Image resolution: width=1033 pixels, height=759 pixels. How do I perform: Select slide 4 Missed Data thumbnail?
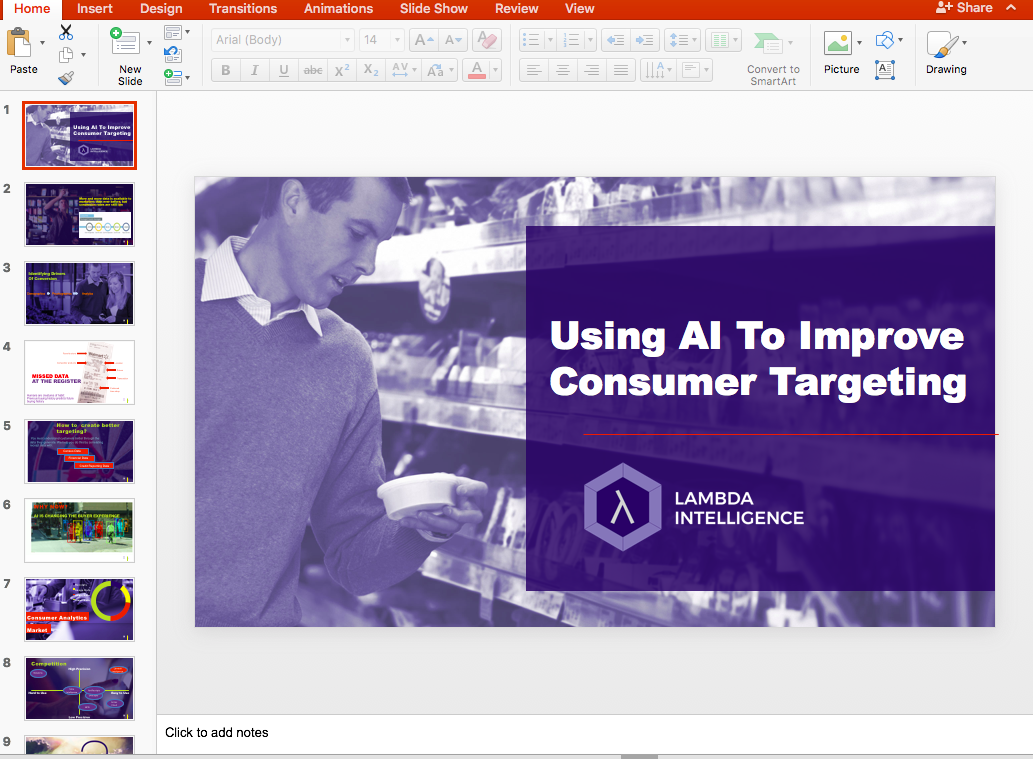click(x=80, y=372)
